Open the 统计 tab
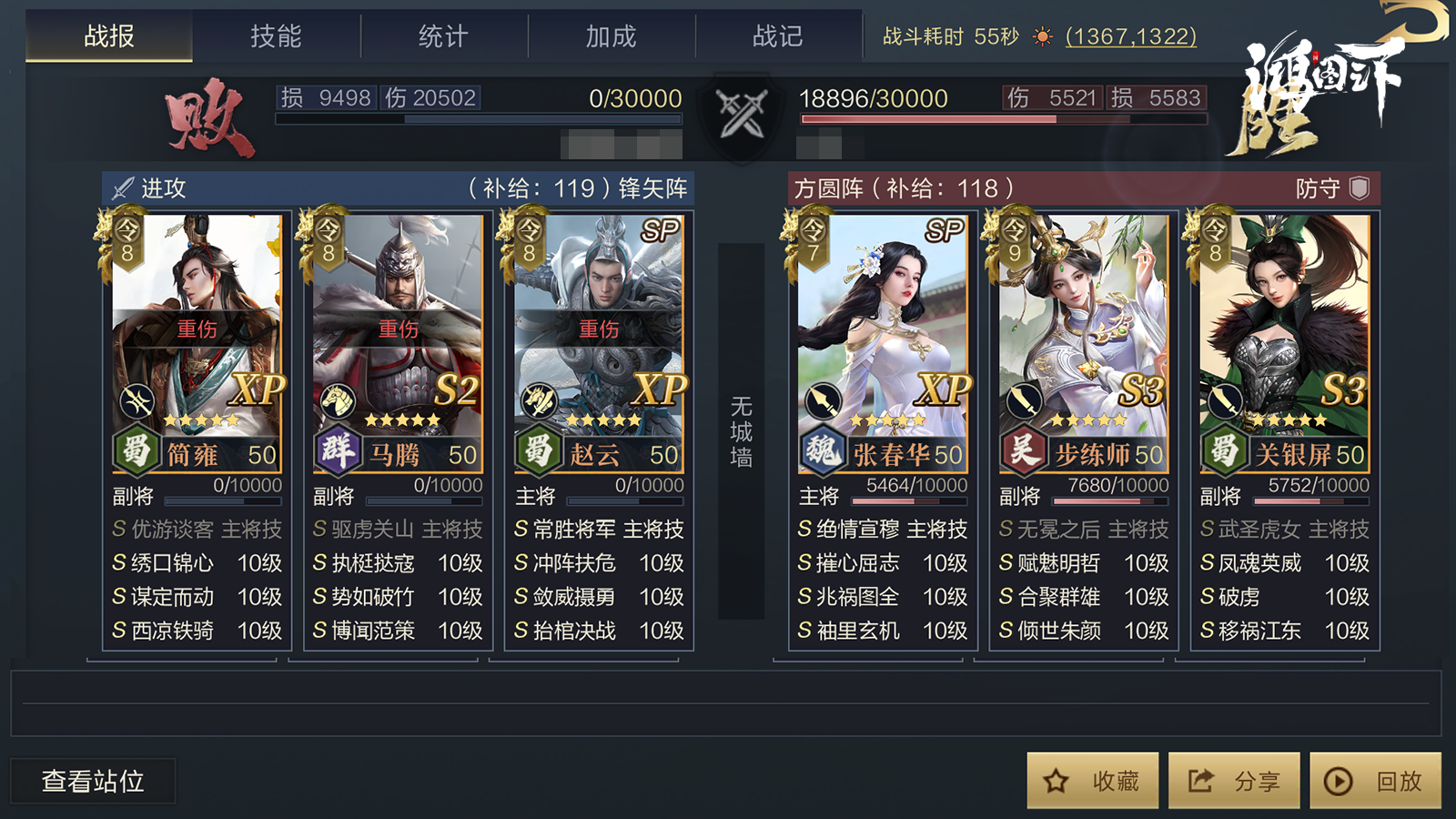1456x819 pixels. point(443,36)
